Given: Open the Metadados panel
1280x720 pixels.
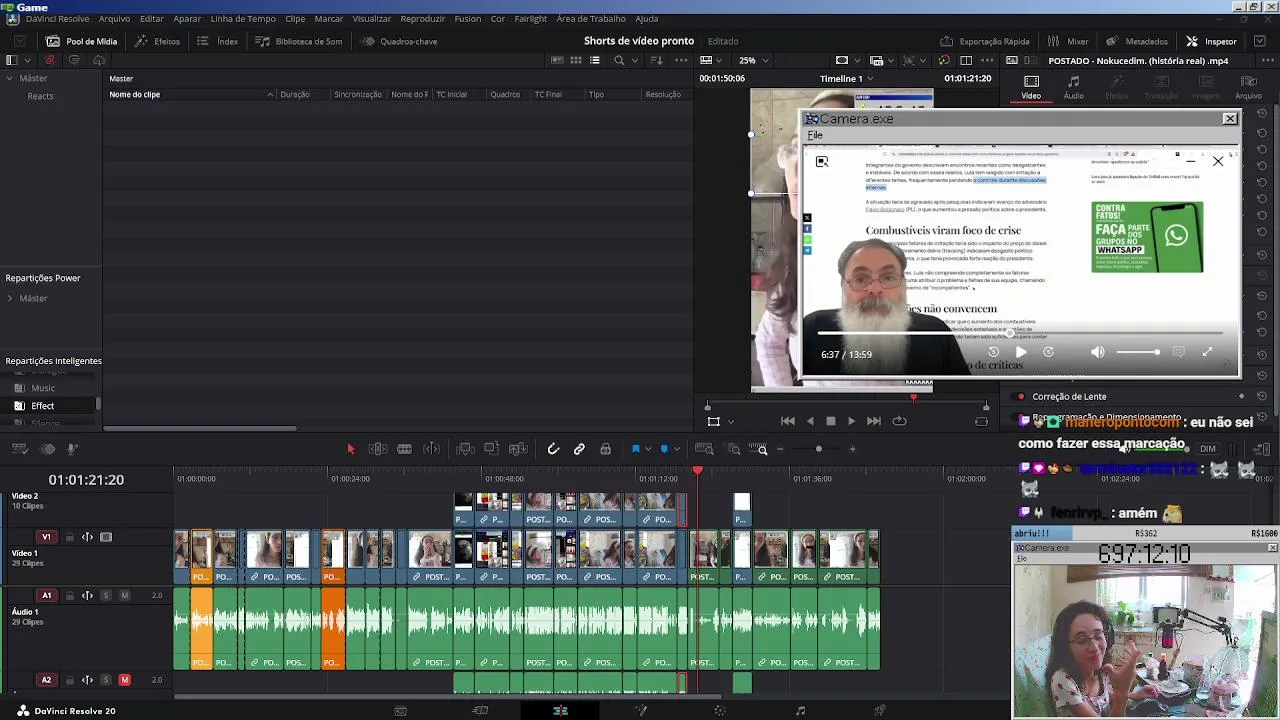Looking at the screenshot, I should click(x=1137, y=41).
